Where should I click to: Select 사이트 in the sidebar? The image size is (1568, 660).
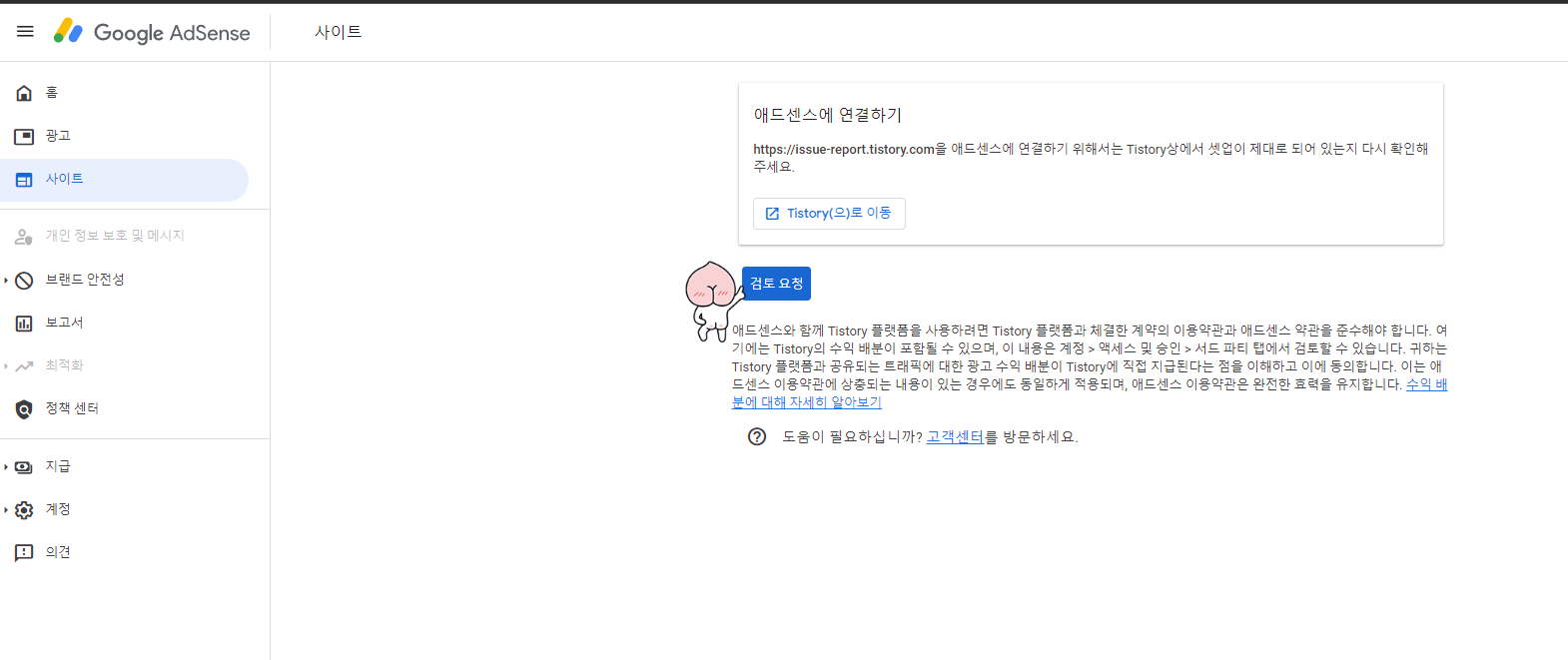click(124, 180)
